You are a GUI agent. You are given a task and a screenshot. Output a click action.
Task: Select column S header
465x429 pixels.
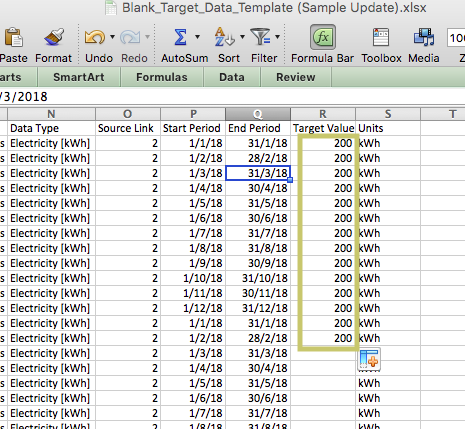click(x=388, y=114)
